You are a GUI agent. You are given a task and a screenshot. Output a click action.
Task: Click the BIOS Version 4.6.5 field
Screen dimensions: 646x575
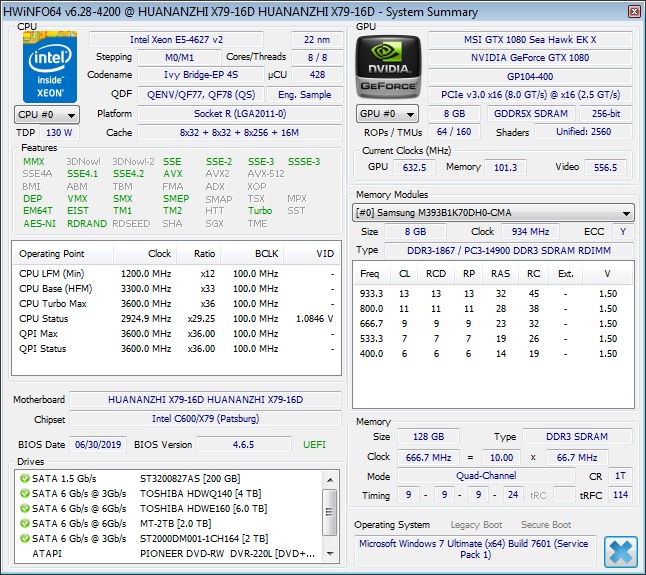point(243,444)
